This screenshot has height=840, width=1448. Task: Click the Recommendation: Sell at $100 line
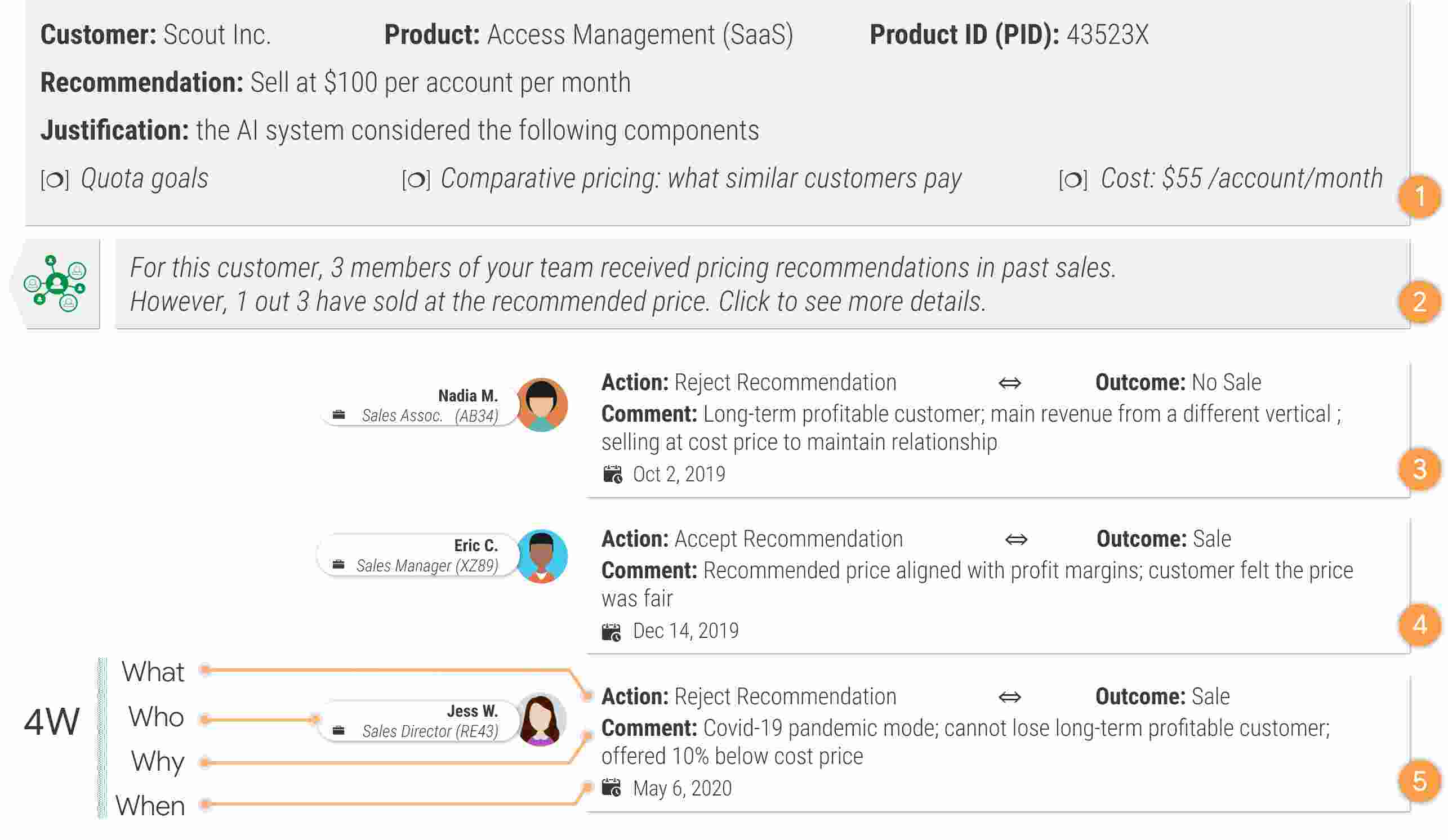[x=336, y=83]
